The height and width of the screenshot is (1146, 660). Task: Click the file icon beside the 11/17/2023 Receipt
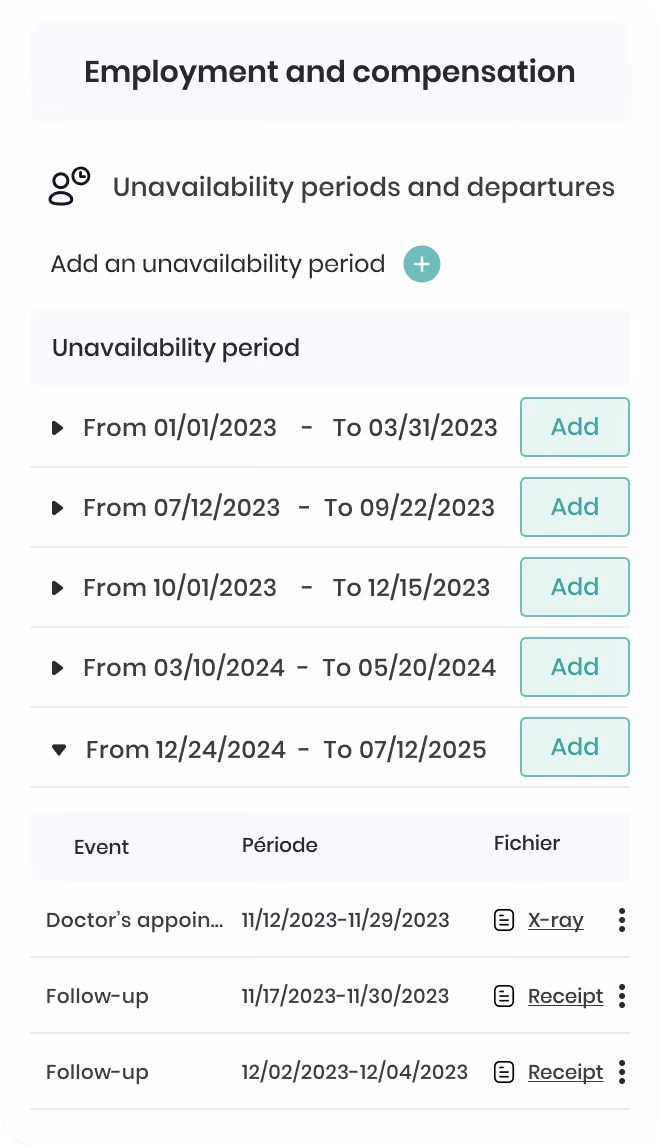coord(504,995)
